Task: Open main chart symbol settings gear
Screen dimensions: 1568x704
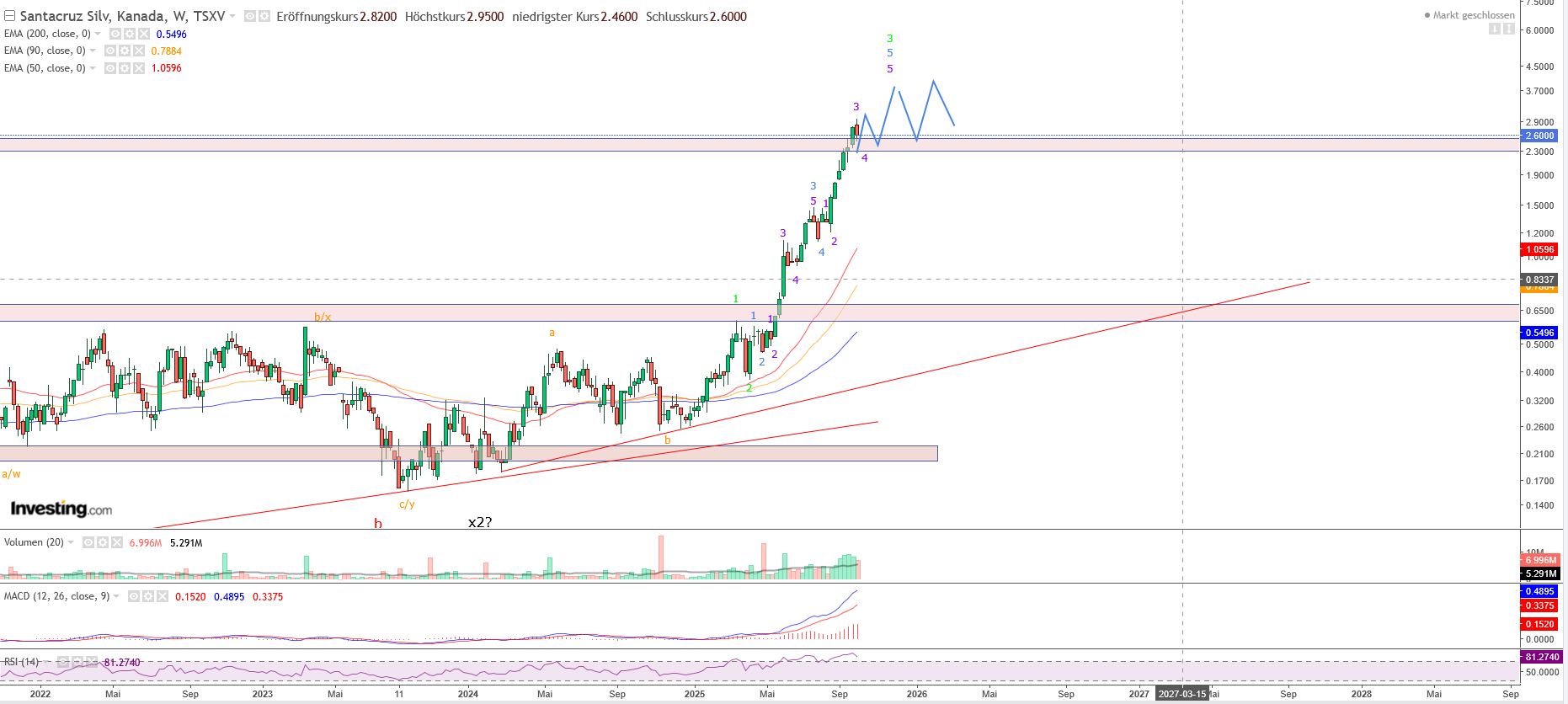Action: [x=264, y=16]
